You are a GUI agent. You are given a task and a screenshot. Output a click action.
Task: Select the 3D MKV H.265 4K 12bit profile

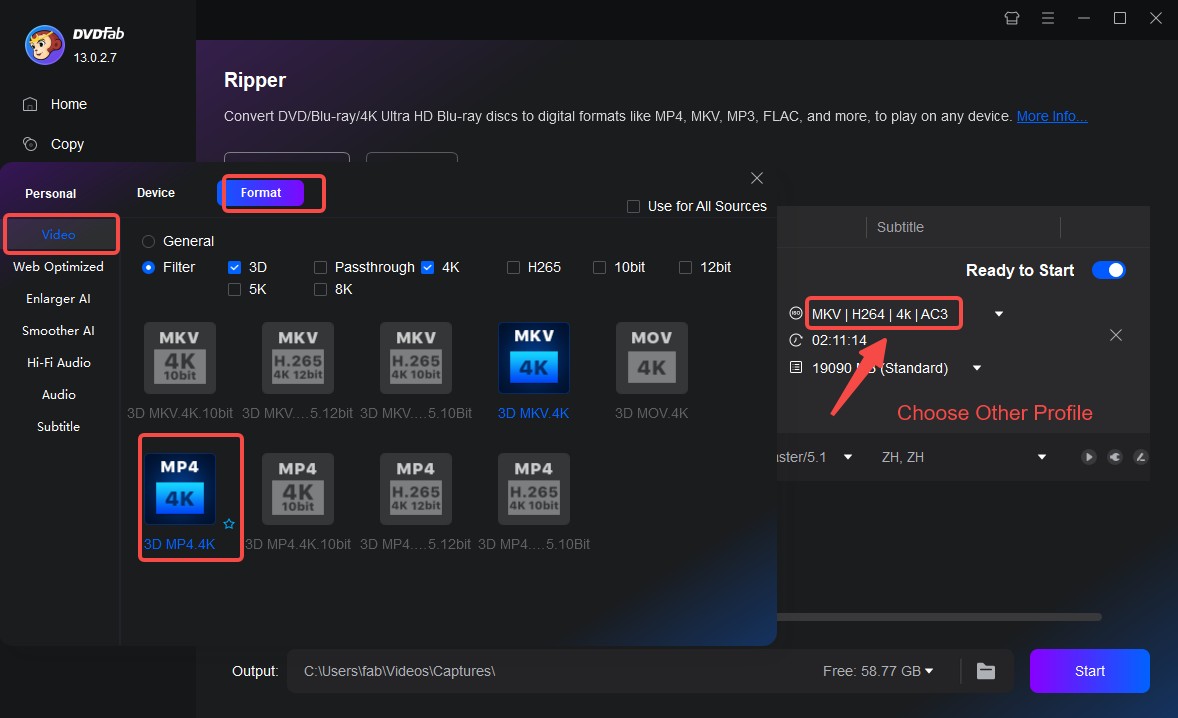(298, 358)
